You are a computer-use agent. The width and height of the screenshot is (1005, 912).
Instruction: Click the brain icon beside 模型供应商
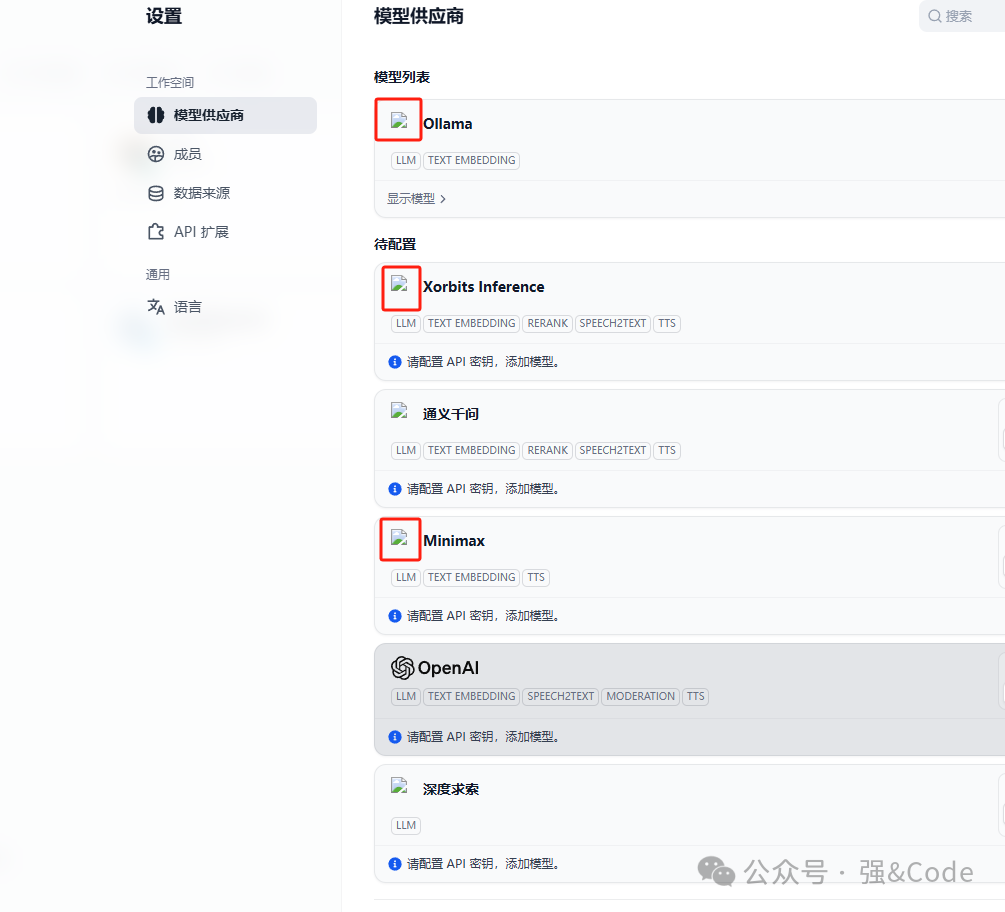(x=156, y=115)
